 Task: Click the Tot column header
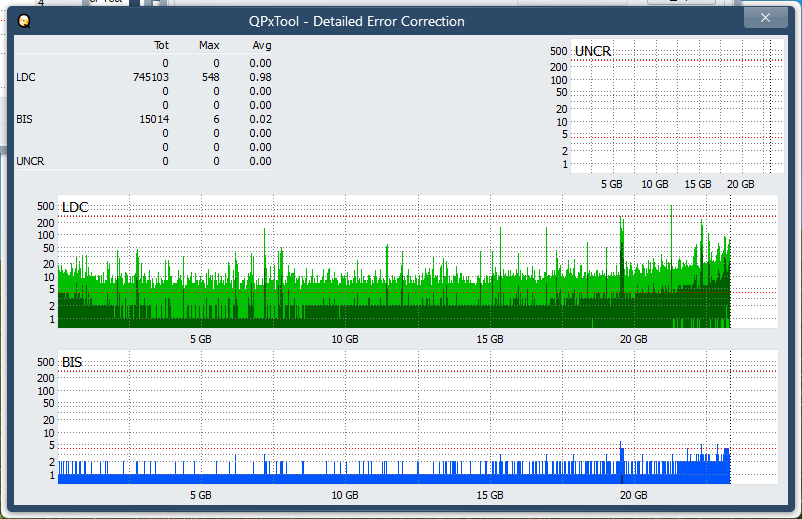tap(161, 46)
